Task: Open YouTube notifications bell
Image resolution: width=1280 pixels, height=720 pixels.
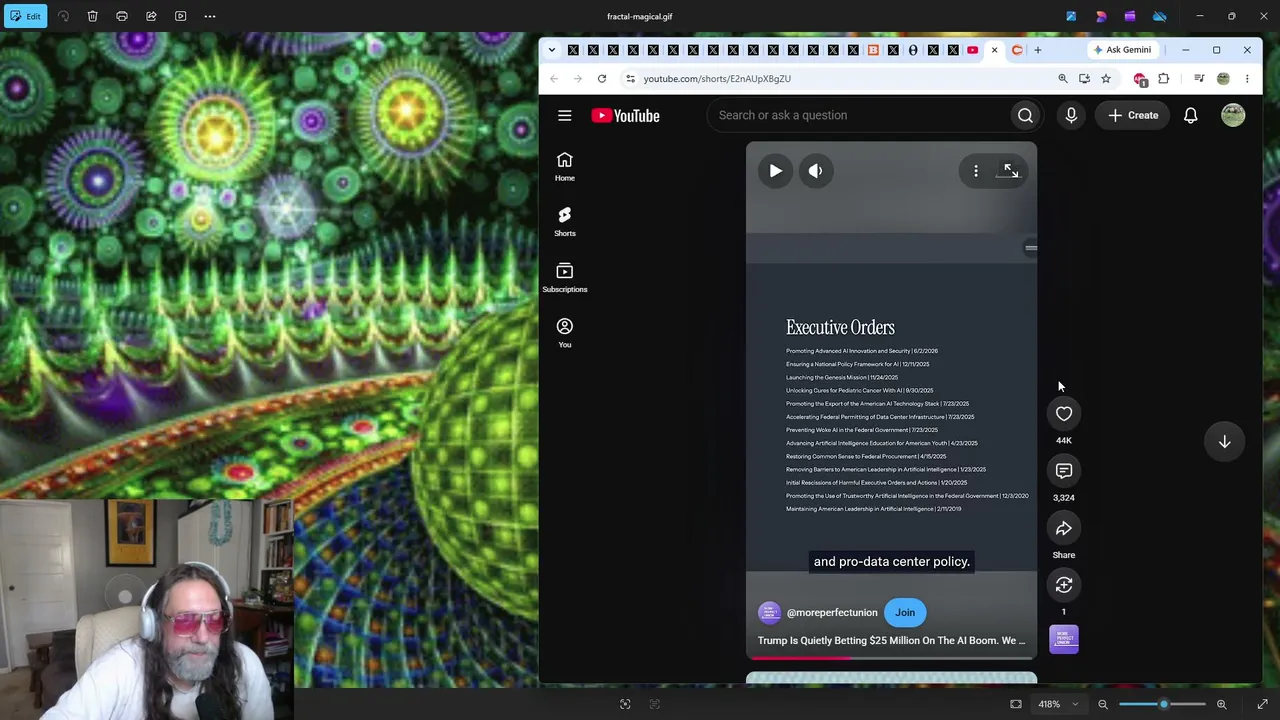Action: [1191, 115]
